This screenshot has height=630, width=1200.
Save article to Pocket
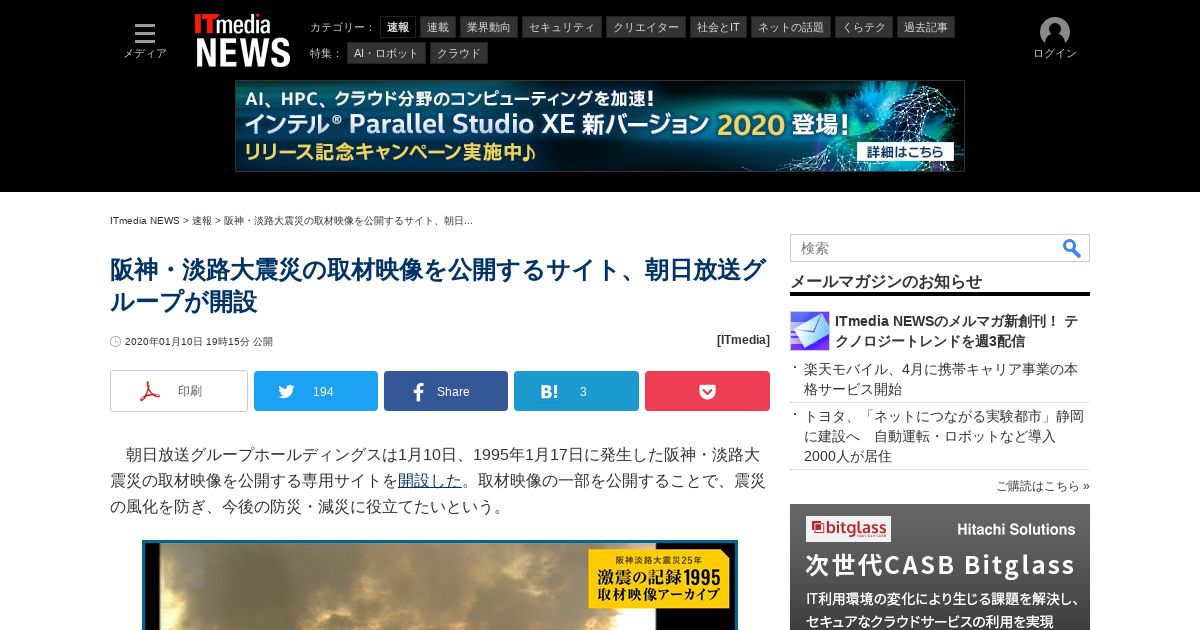pyautogui.click(x=707, y=391)
